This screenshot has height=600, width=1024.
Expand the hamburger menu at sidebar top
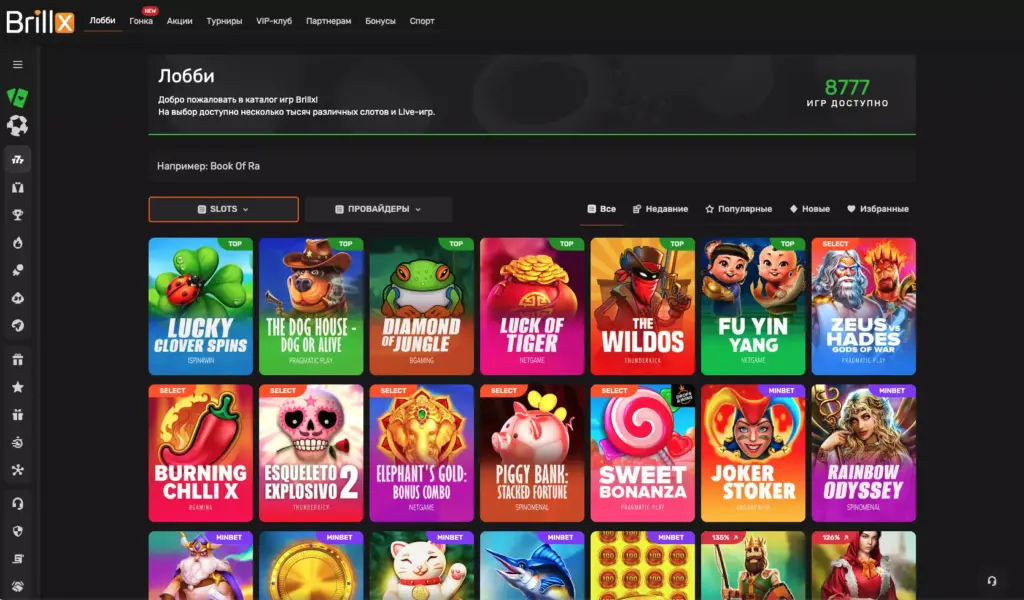click(x=17, y=63)
